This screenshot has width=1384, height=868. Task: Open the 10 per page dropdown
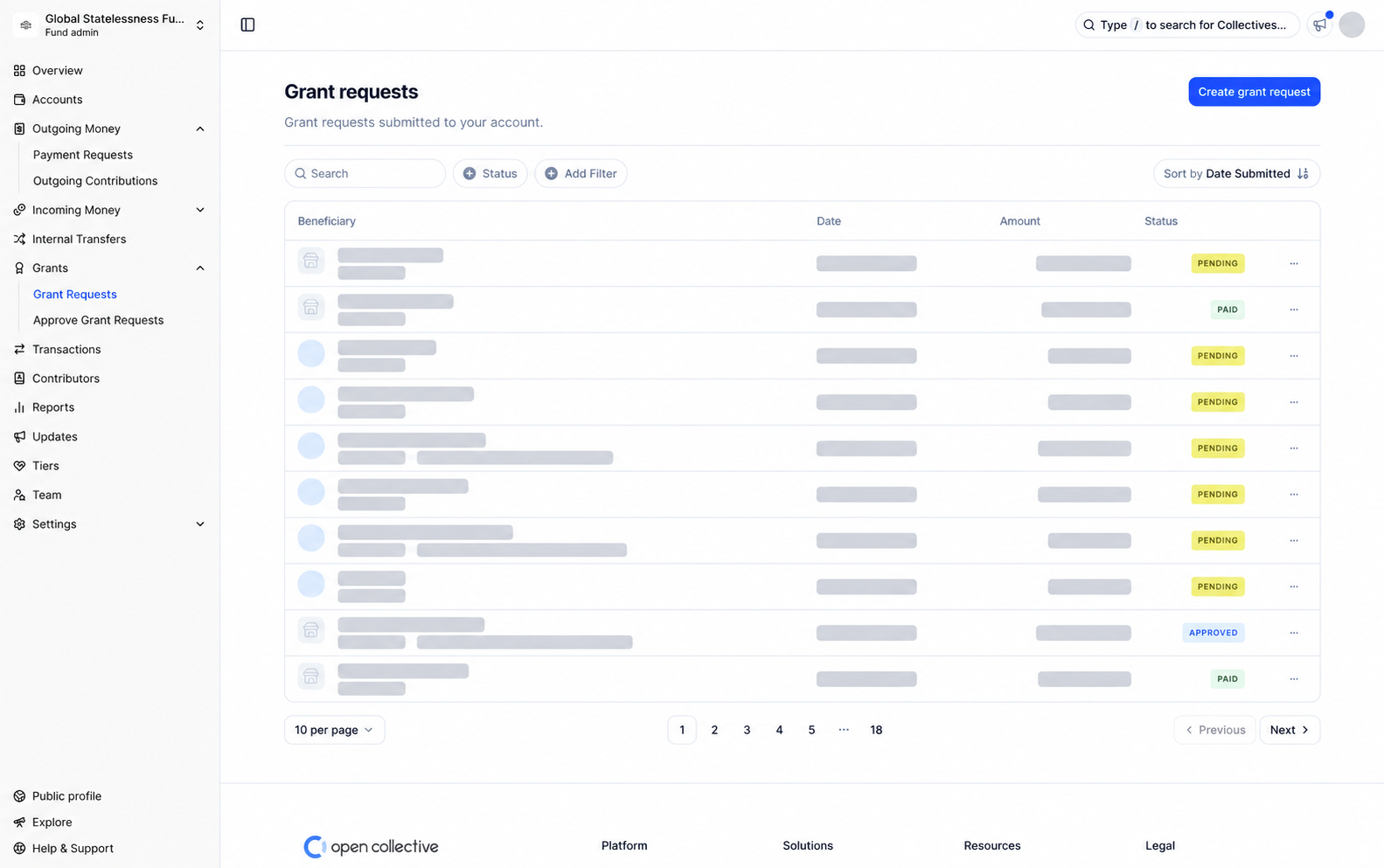334,730
